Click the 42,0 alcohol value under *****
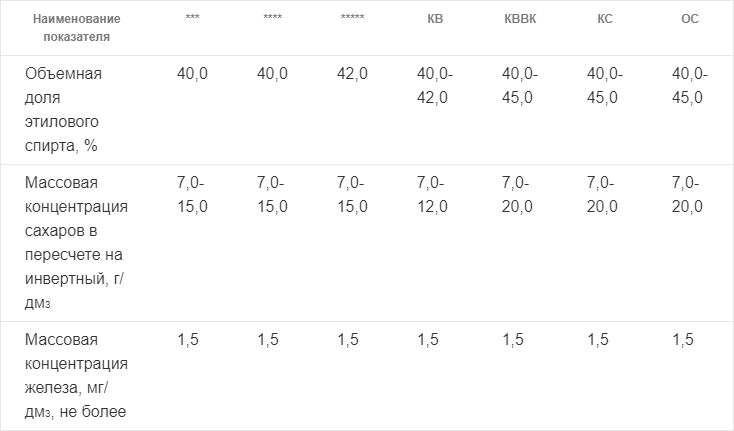 pos(352,73)
